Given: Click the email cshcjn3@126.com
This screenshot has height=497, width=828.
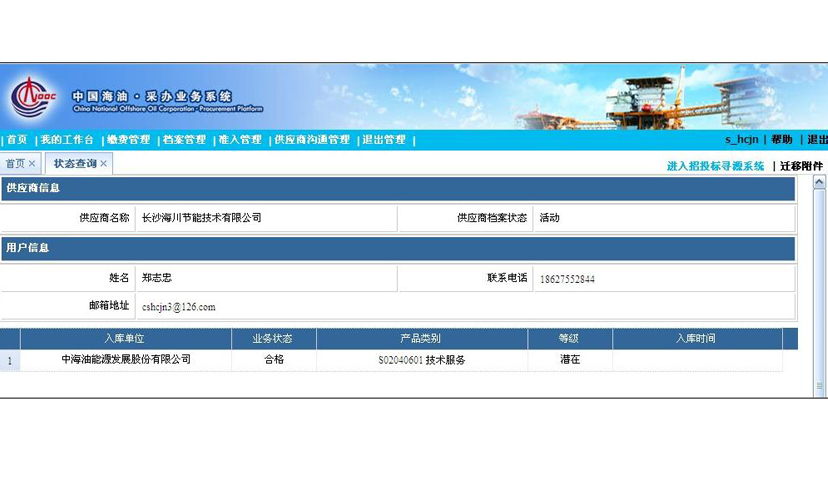Looking at the screenshot, I should coord(178,307).
